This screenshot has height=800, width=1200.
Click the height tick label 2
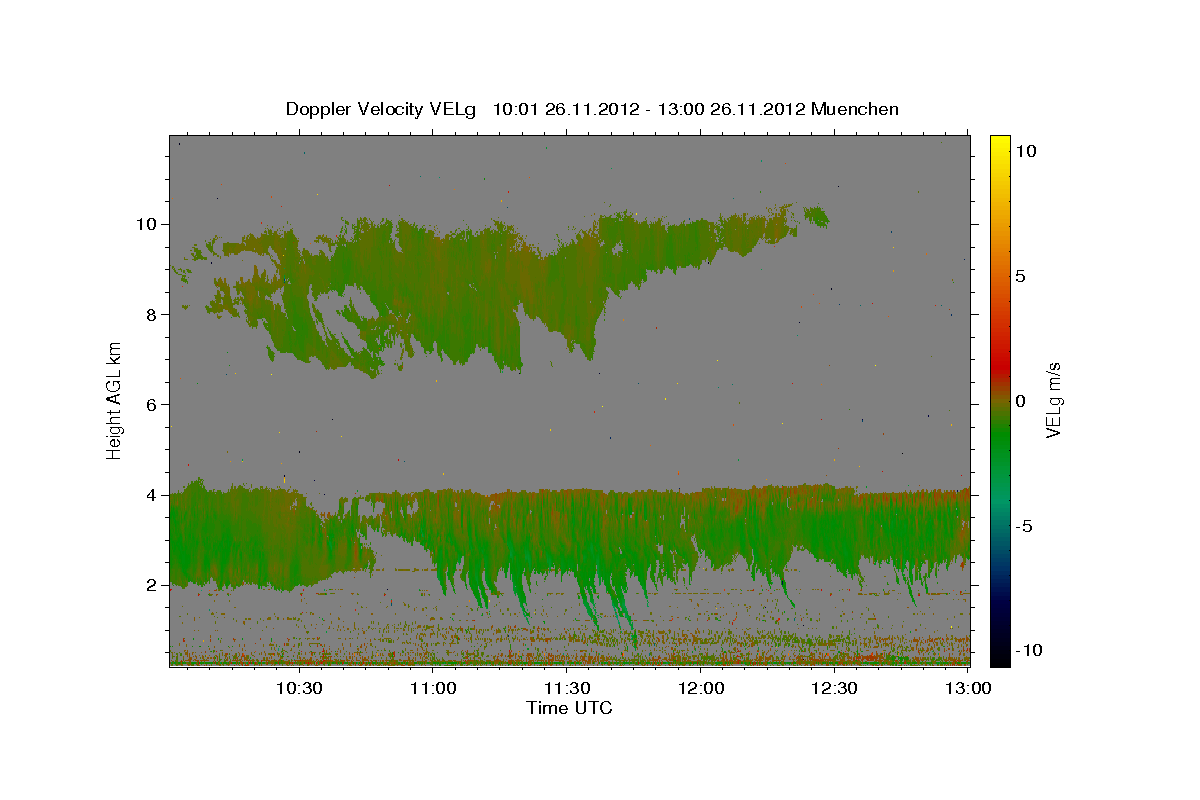154,585
